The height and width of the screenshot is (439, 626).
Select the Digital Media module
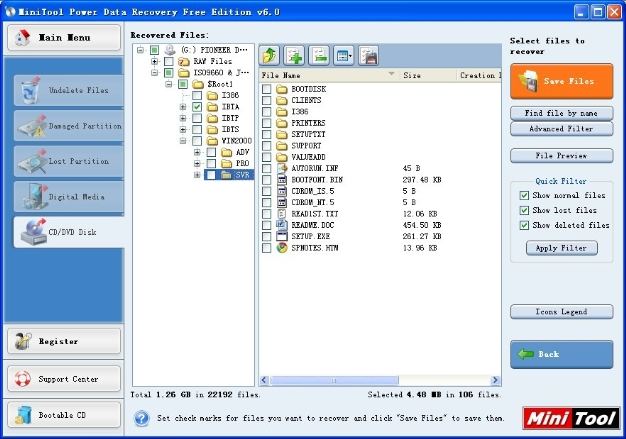(x=69, y=197)
